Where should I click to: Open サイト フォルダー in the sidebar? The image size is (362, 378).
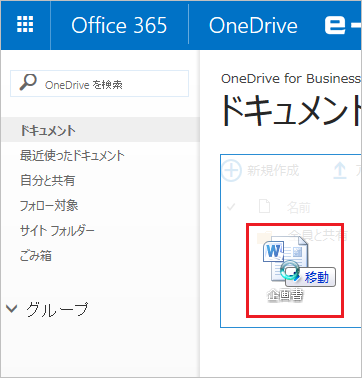(x=57, y=231)
